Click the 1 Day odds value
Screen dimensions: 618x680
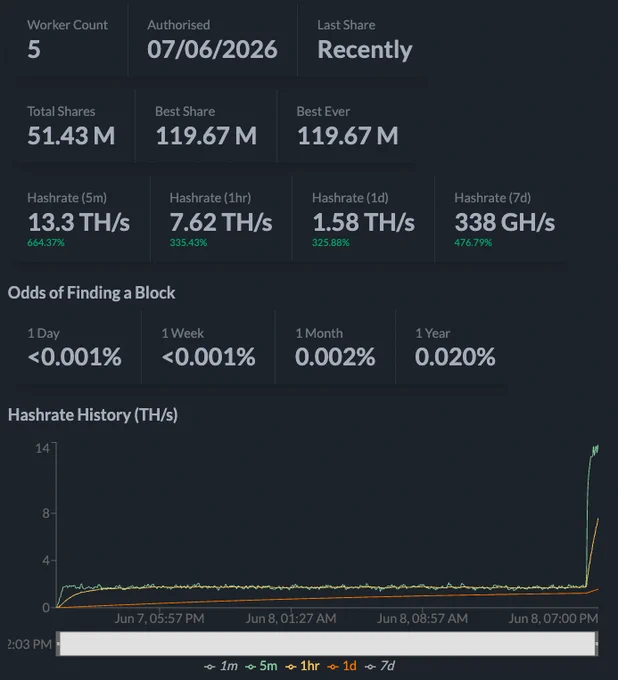75,357
